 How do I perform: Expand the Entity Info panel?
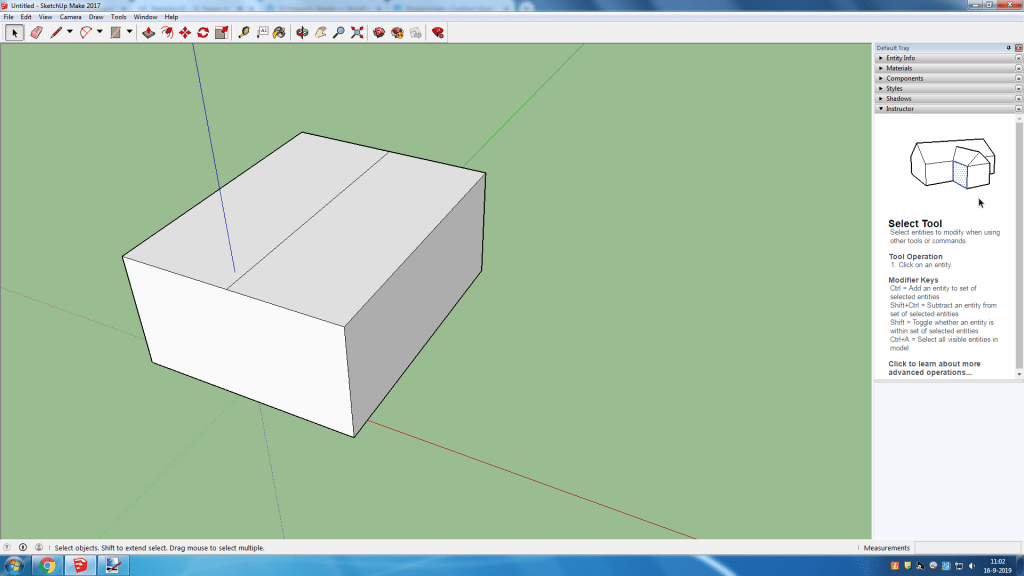click(900, 58)
